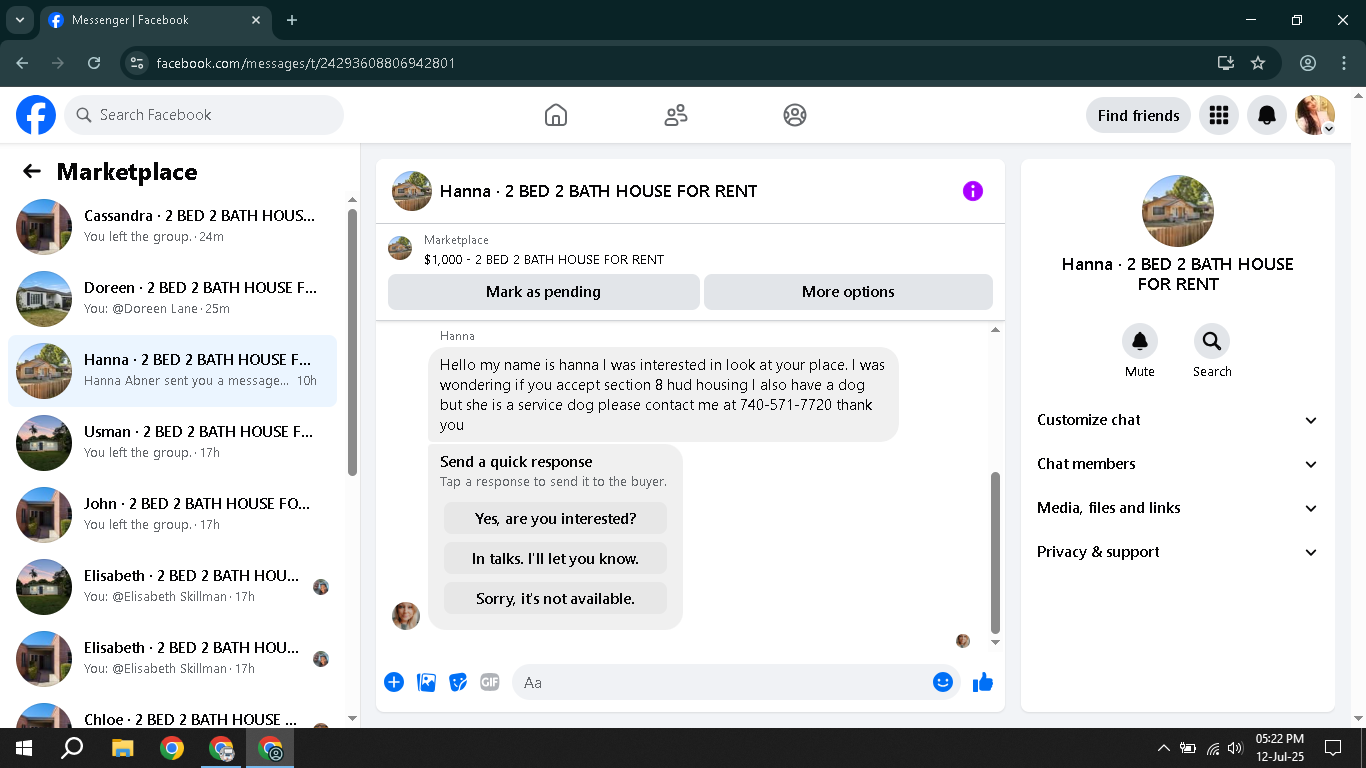Click house thumbnail in chat header
The width and height of the screenshot is (1366, 768).
pyautogui.click(x=412, y=191)
